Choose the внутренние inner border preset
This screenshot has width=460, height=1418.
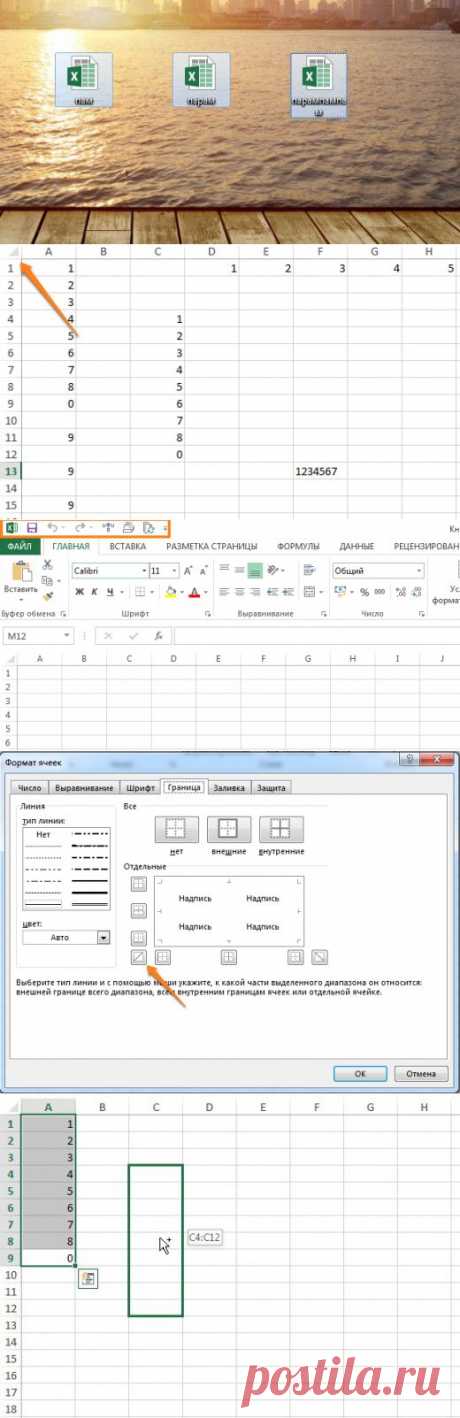tap(282, 829)
